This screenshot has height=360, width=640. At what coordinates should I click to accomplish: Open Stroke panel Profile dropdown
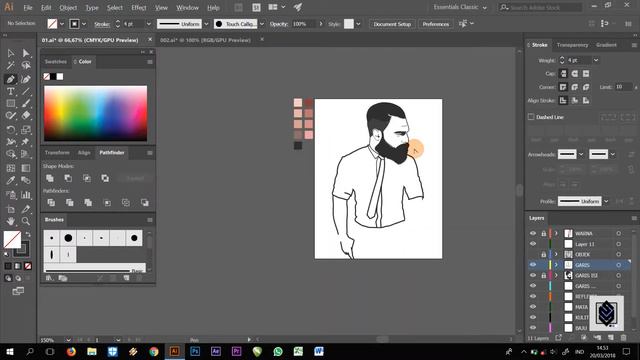[606, 201]
